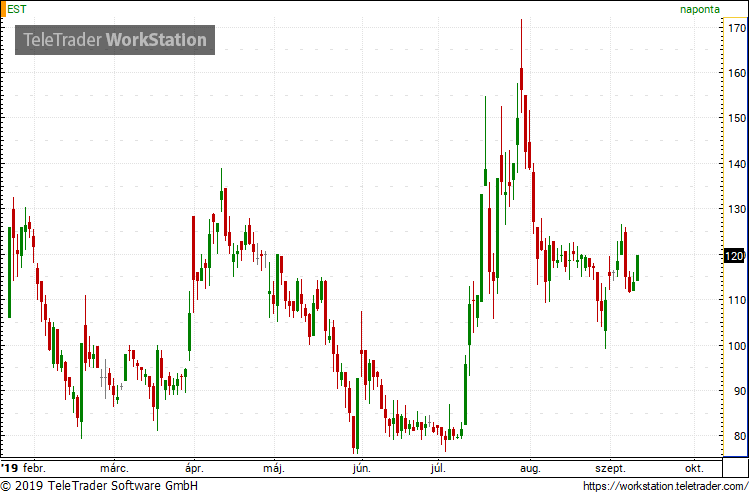Click the 'naponta' interval label
This screenshot has width=749, height=494.
click(x=700, y=9)
